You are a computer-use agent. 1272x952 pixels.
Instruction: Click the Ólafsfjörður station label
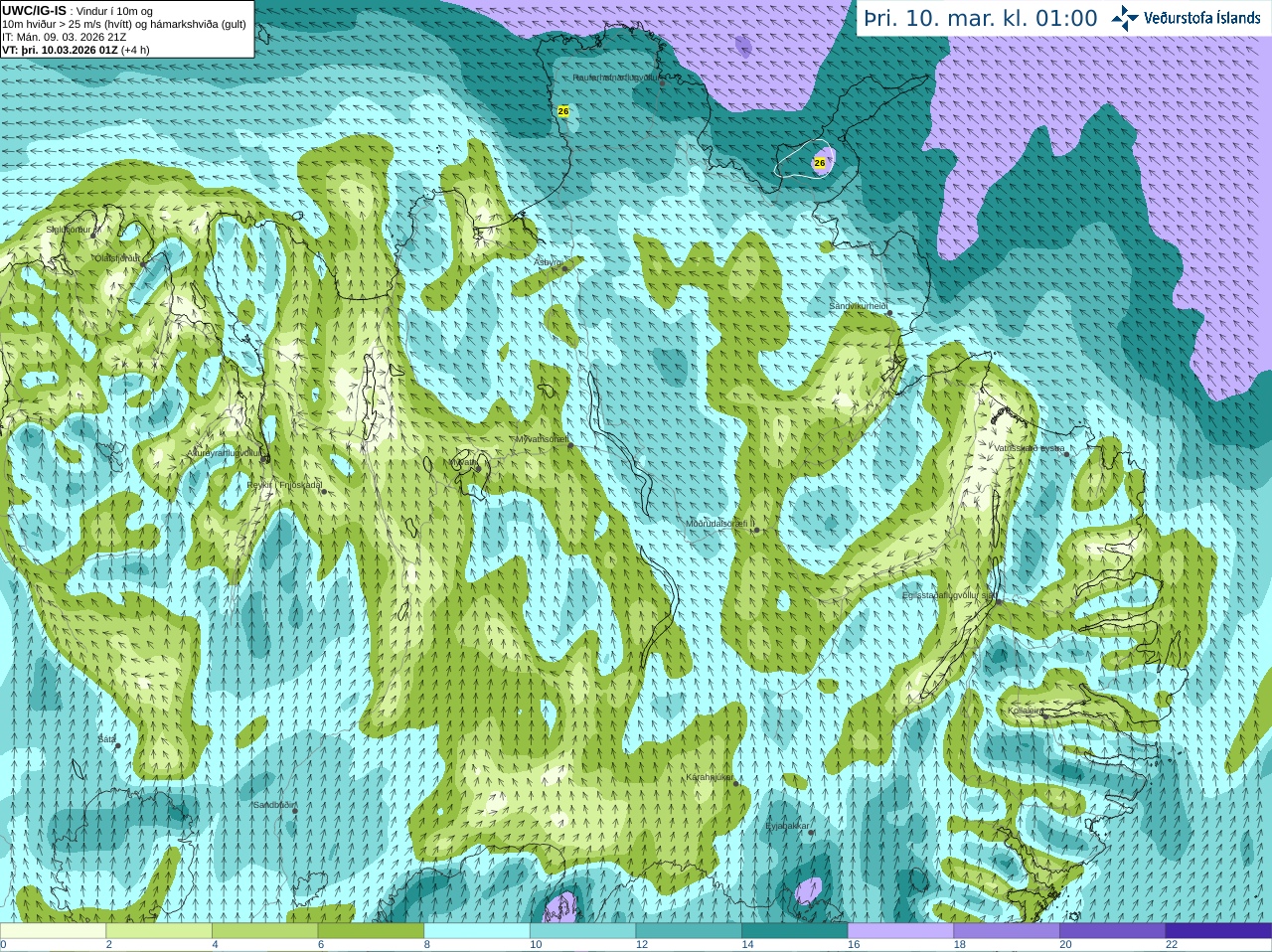(117, 257)
